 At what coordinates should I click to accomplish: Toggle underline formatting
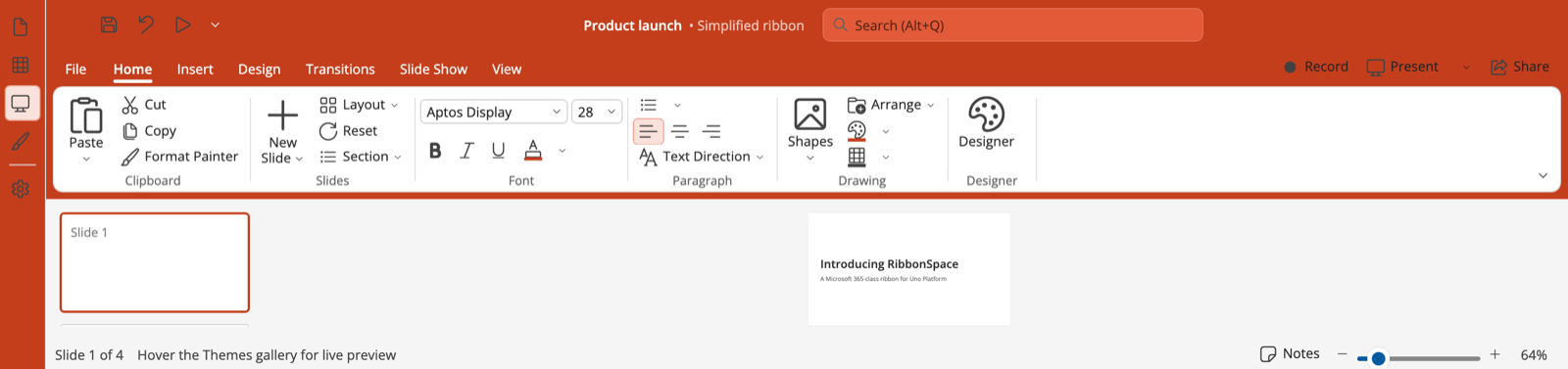point(498,151)
